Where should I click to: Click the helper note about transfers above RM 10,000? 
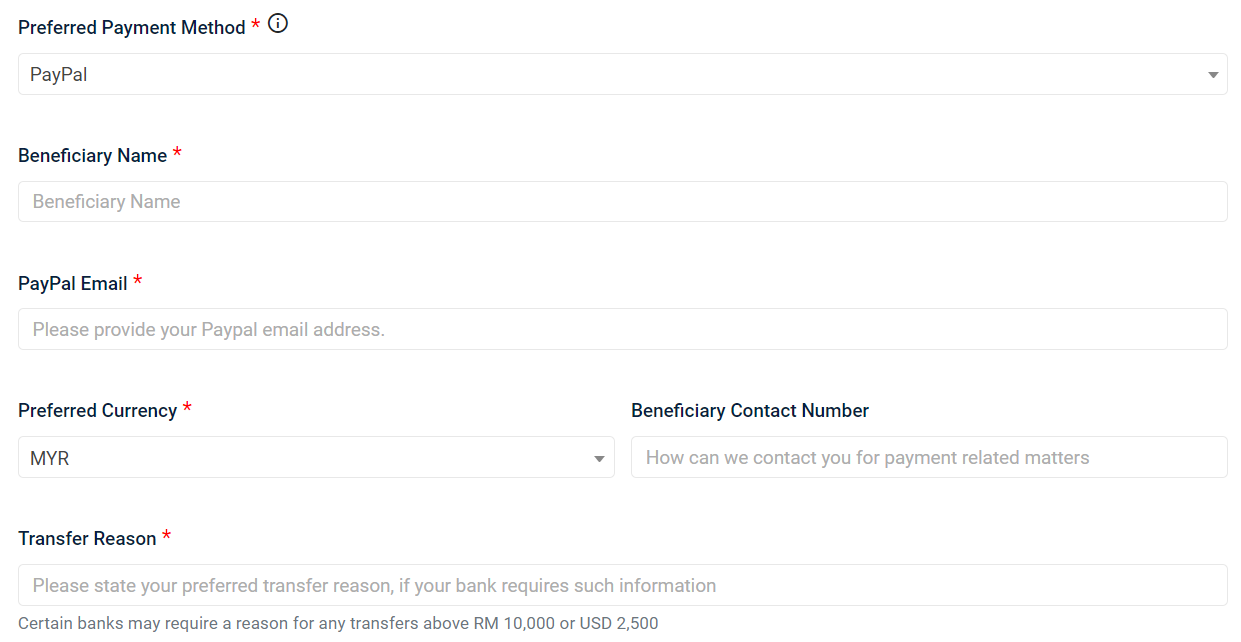tap(338, 623)
